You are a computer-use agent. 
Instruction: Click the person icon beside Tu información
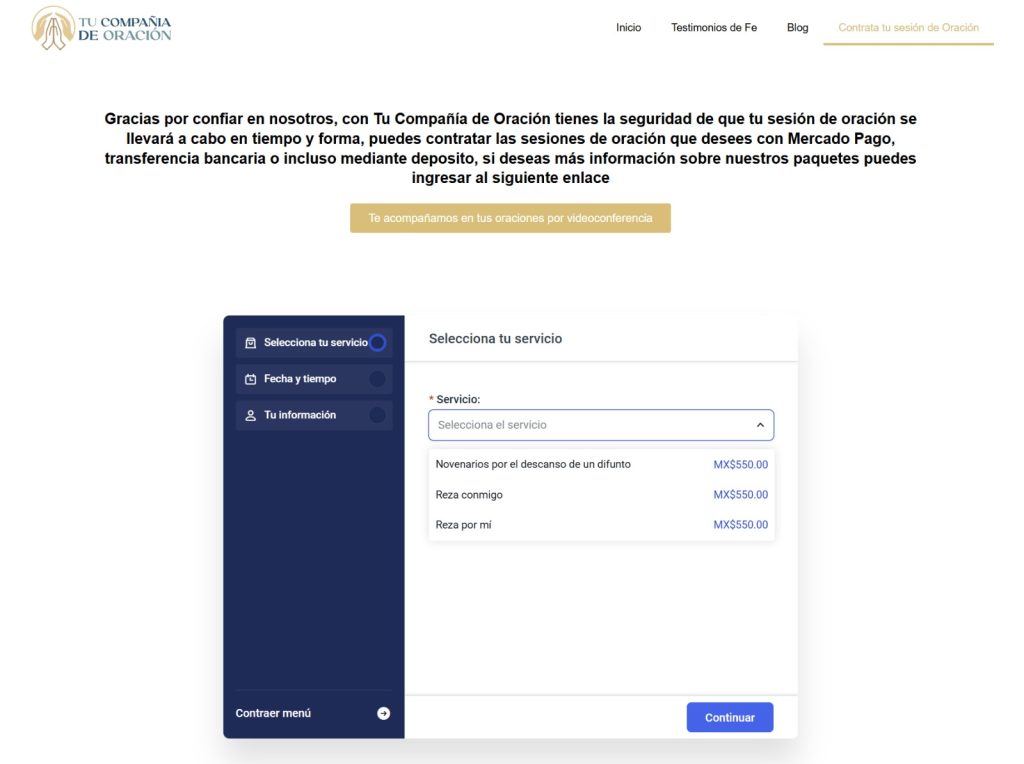(x=251, y=415)
